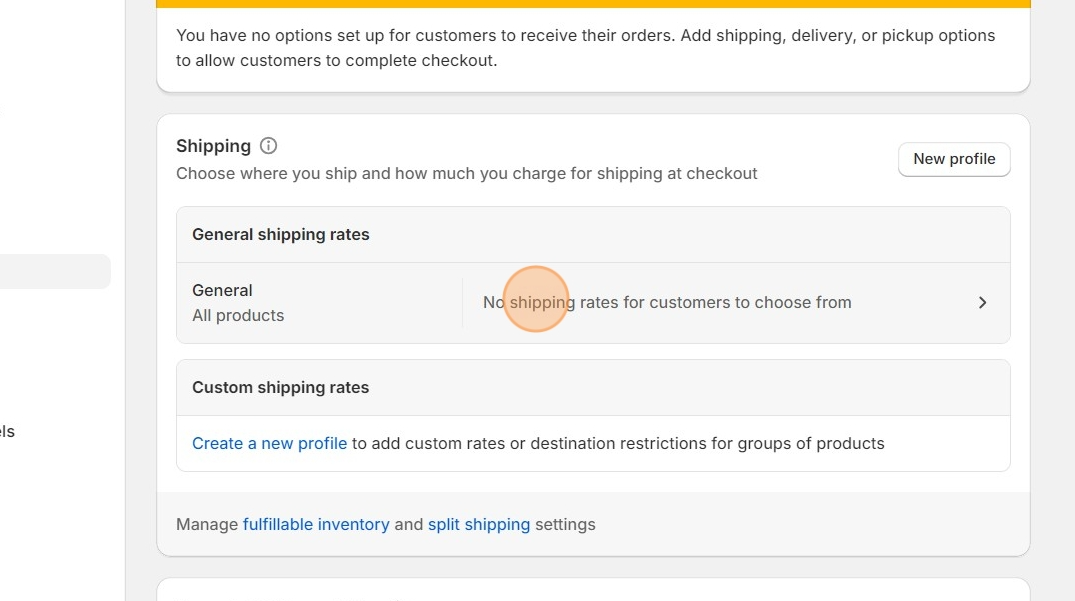Click the All products subtitle
Screen dimensions: 1075x601
238,316
